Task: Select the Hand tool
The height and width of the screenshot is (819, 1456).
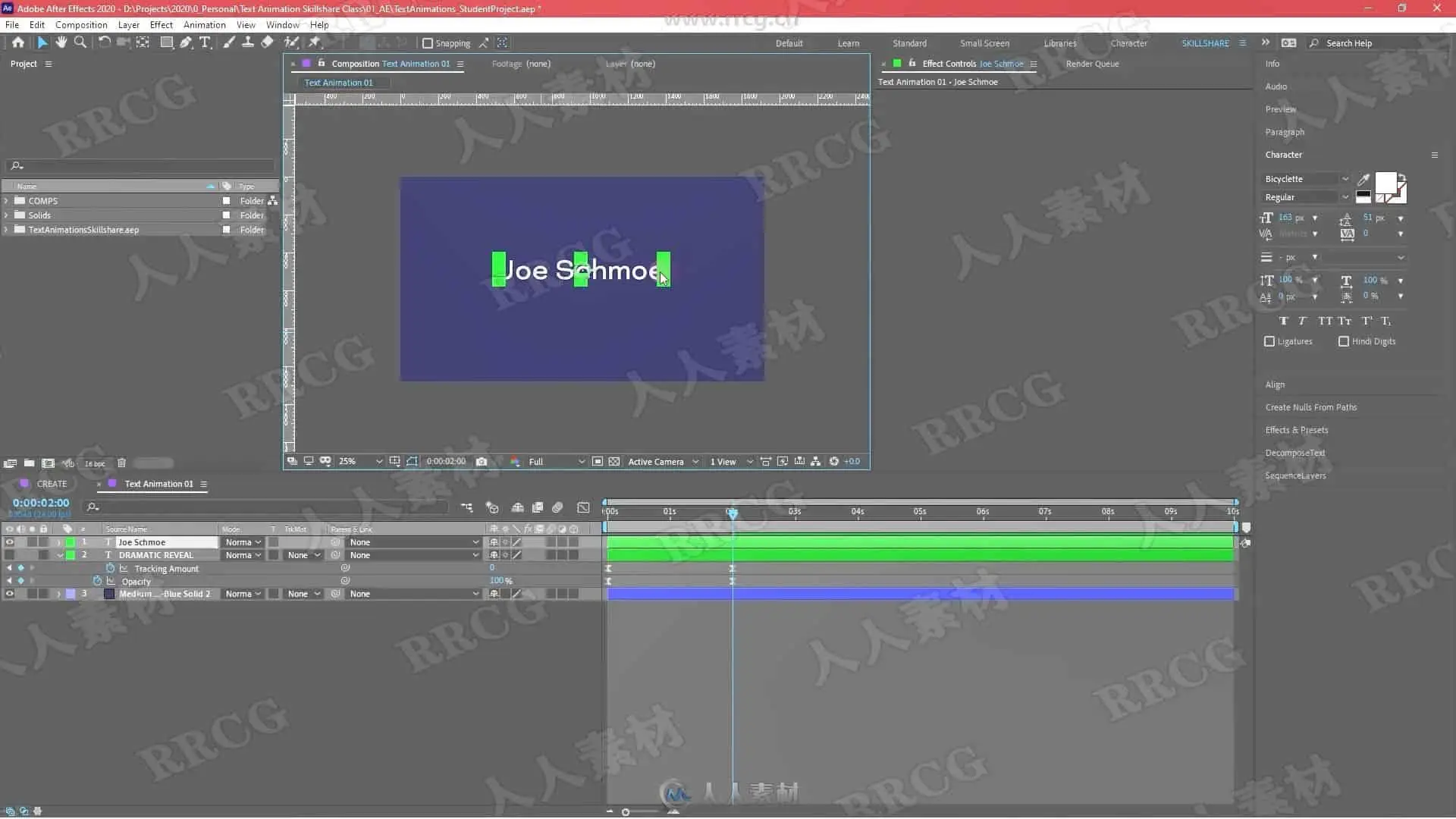Action: (61, 42)
